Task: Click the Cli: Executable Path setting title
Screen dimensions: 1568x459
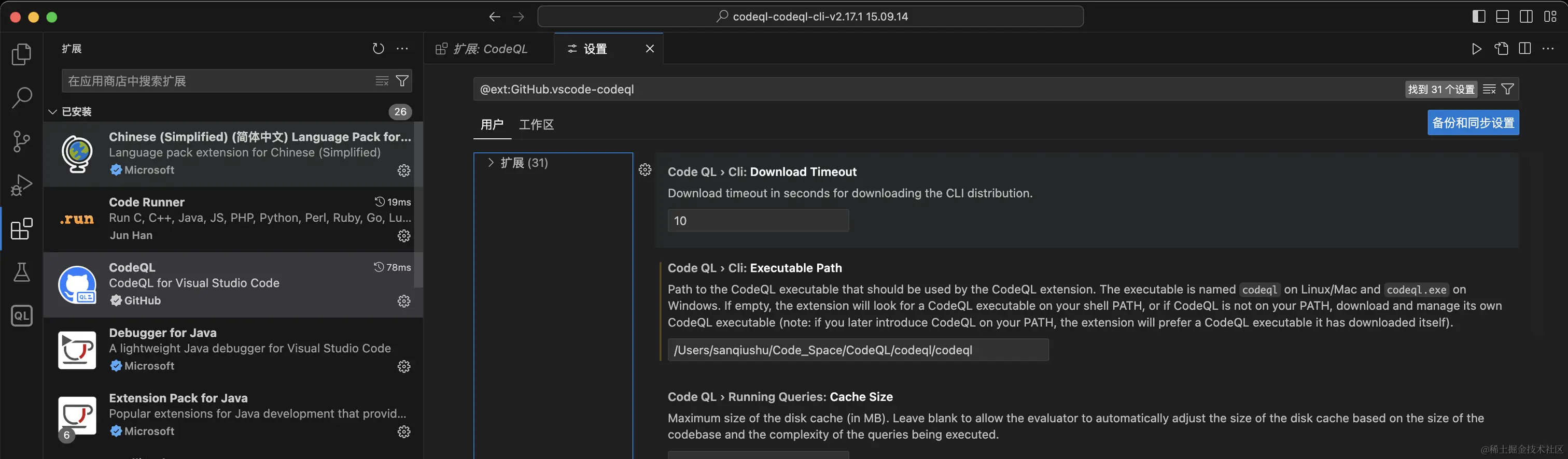Action: [755, 268]
